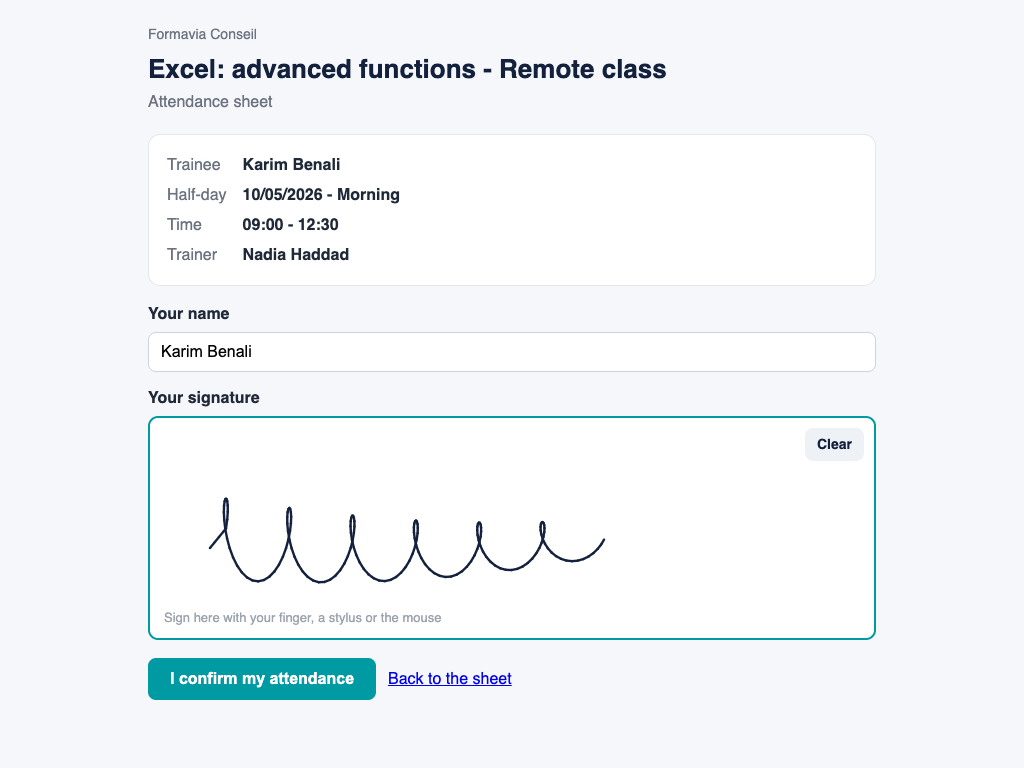Click the "10/05/2026 - Morning" half-day value
The width and height of the screenshot is (1024, 768).
(x=321, y=195)
